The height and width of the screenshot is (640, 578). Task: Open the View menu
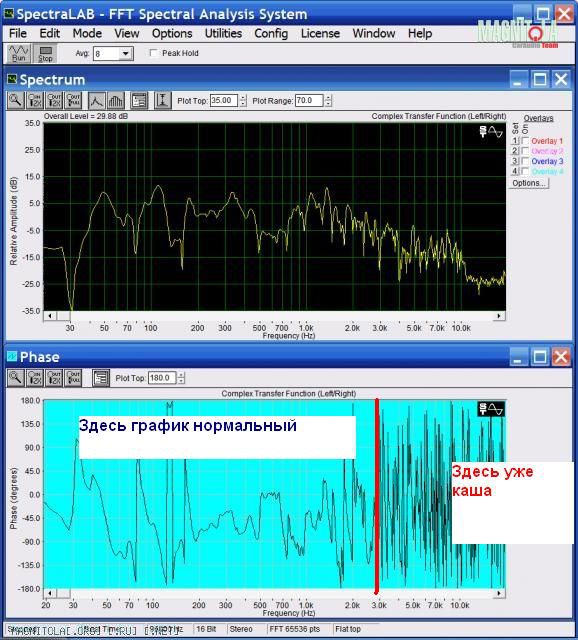(127, 33)
